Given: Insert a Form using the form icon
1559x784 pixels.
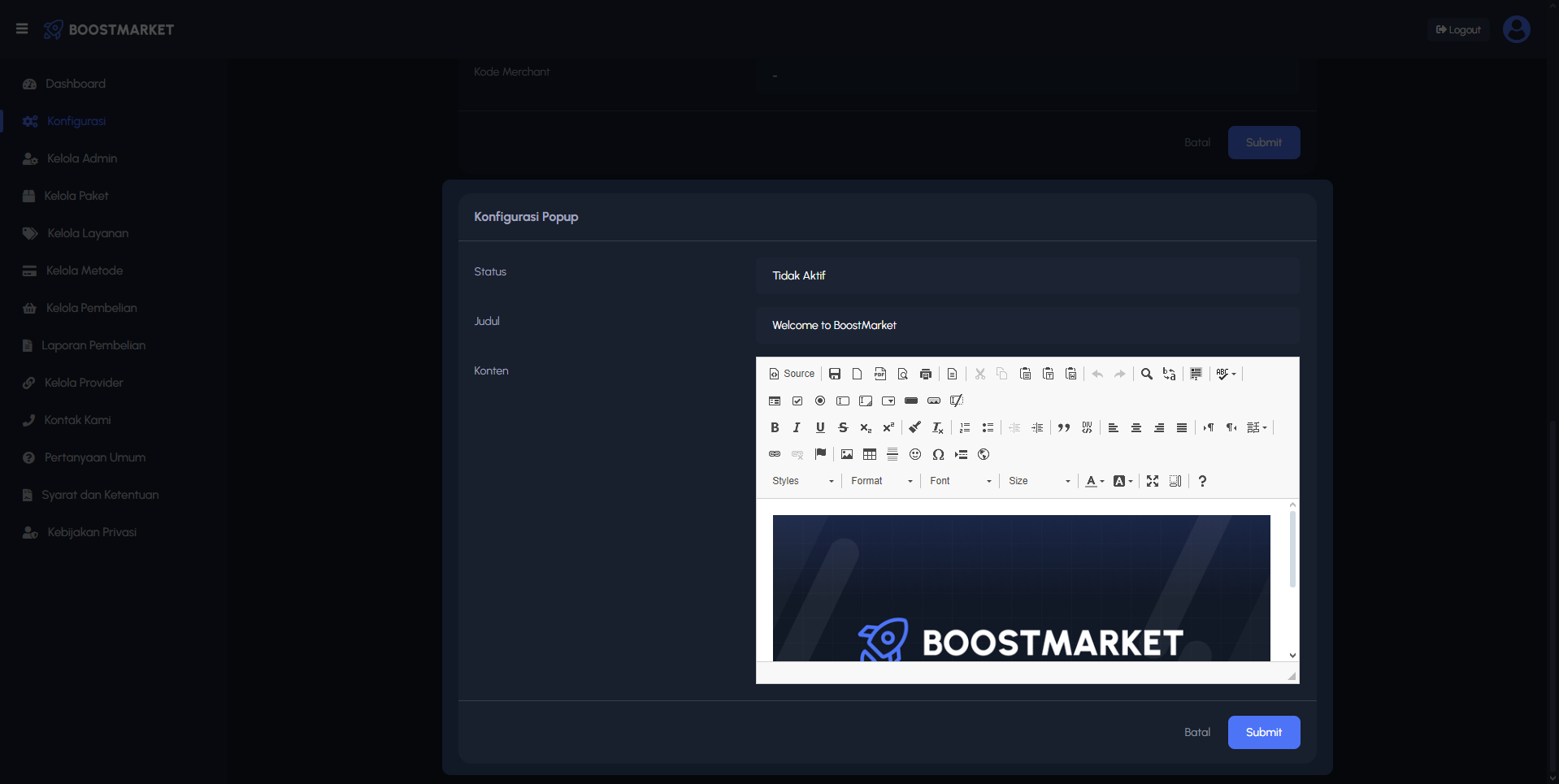Looking at the screenshot, I should [774, 401].
